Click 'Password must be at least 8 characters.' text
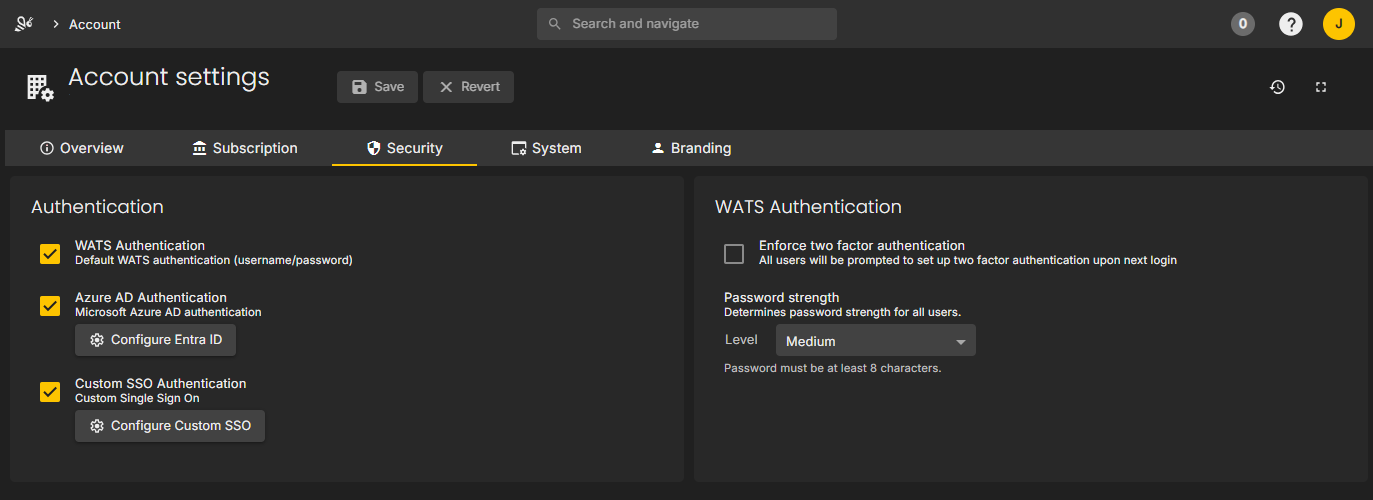This screenshot has width=1373, height=500. pyautogui.click(x=833, y=368)
